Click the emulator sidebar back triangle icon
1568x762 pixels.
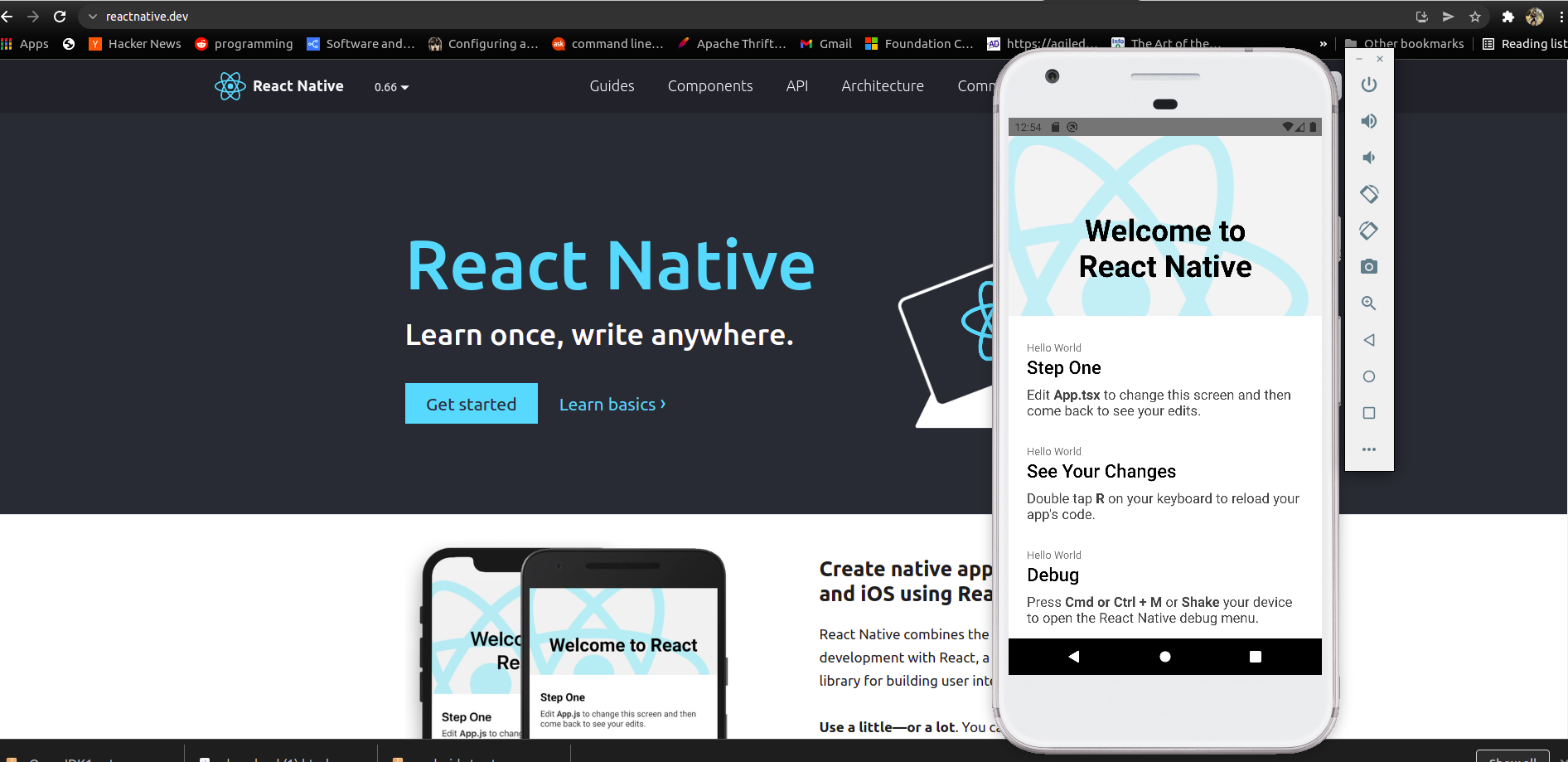tap(1369, 340)
